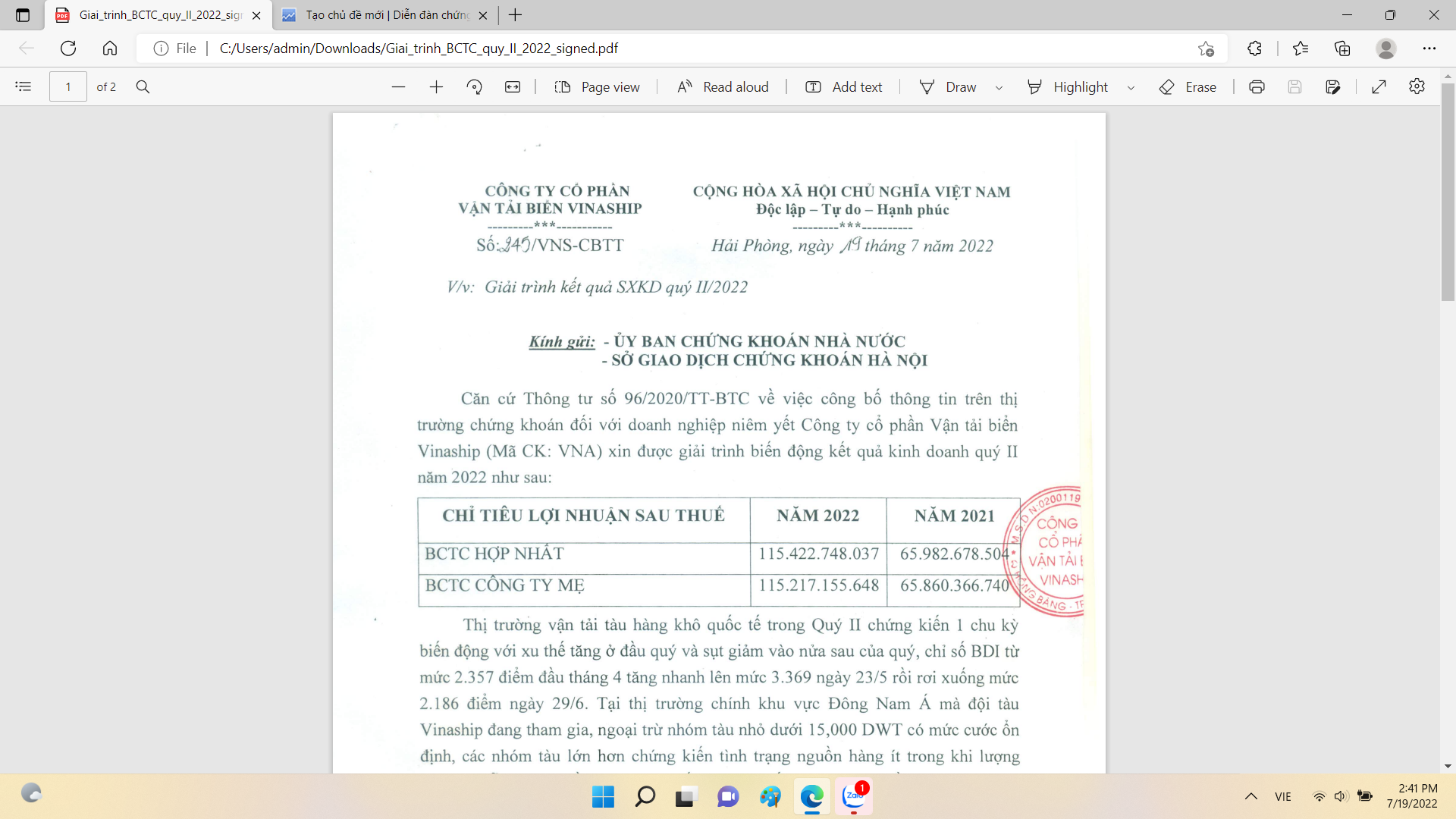Expand the Draw options dropdown arrow

pos(999,88)
